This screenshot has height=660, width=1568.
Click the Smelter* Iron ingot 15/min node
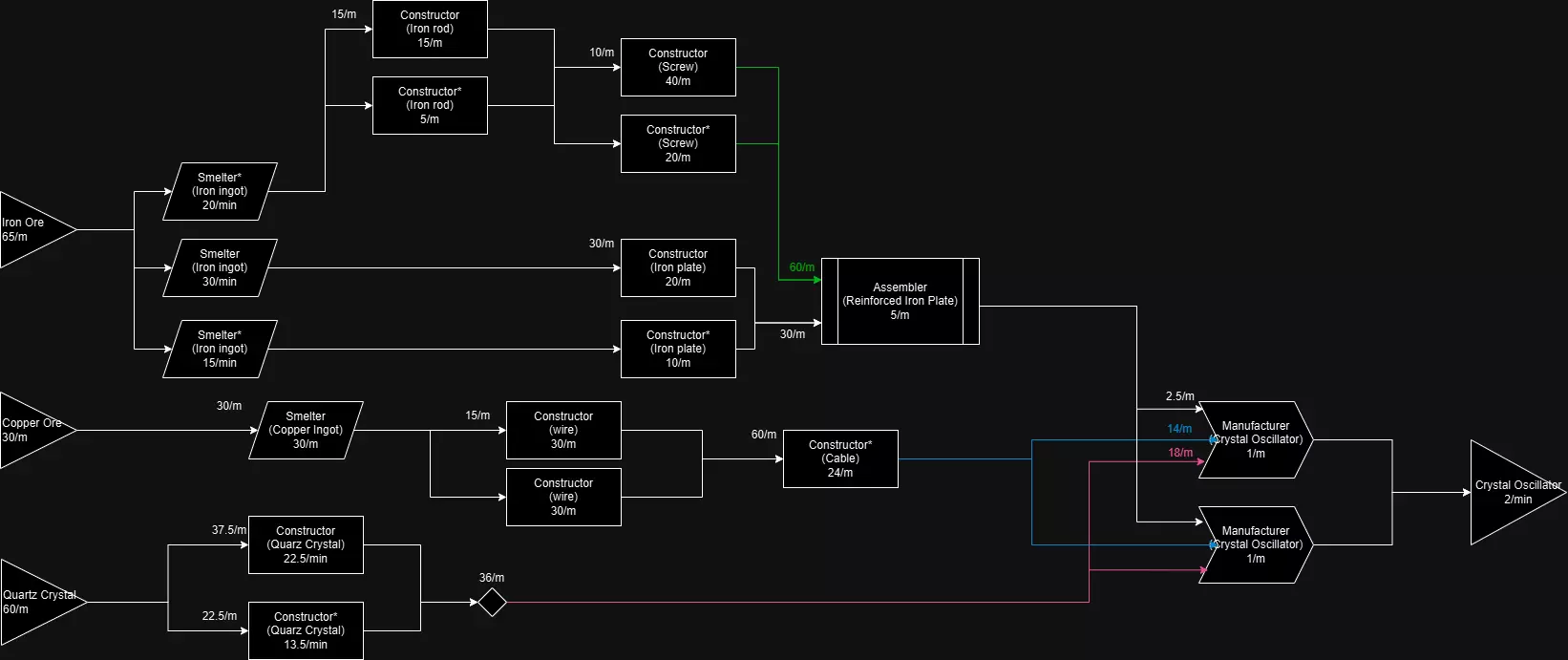pos(220,349)
